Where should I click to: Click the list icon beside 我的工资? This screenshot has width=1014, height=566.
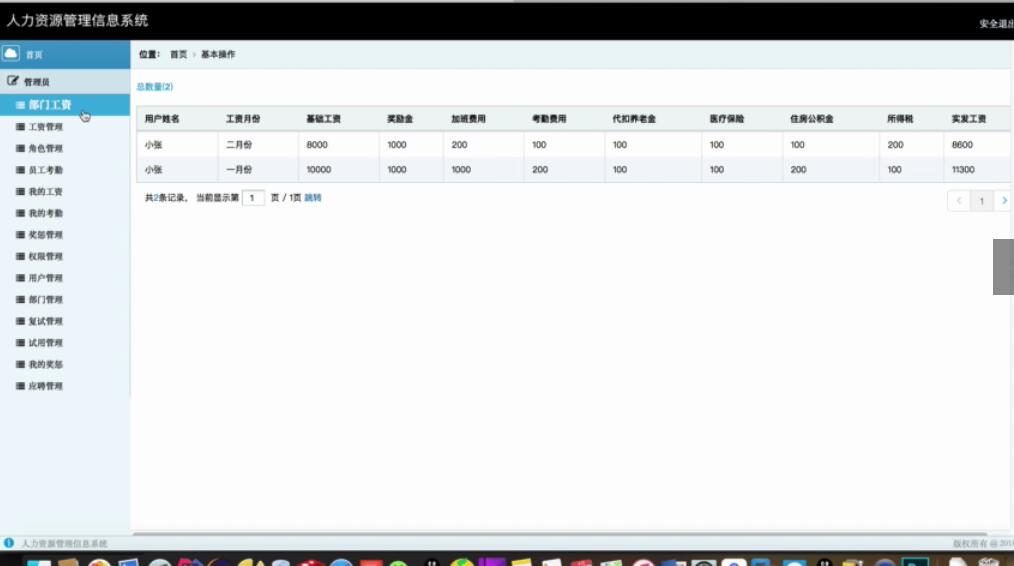20,191
